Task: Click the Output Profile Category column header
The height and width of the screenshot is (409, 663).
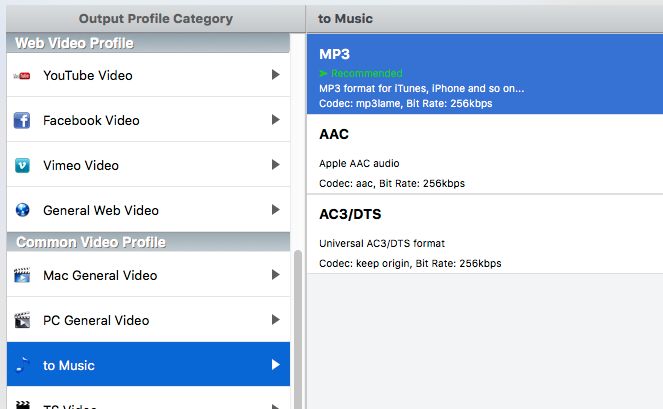Action: click(156, 19)
